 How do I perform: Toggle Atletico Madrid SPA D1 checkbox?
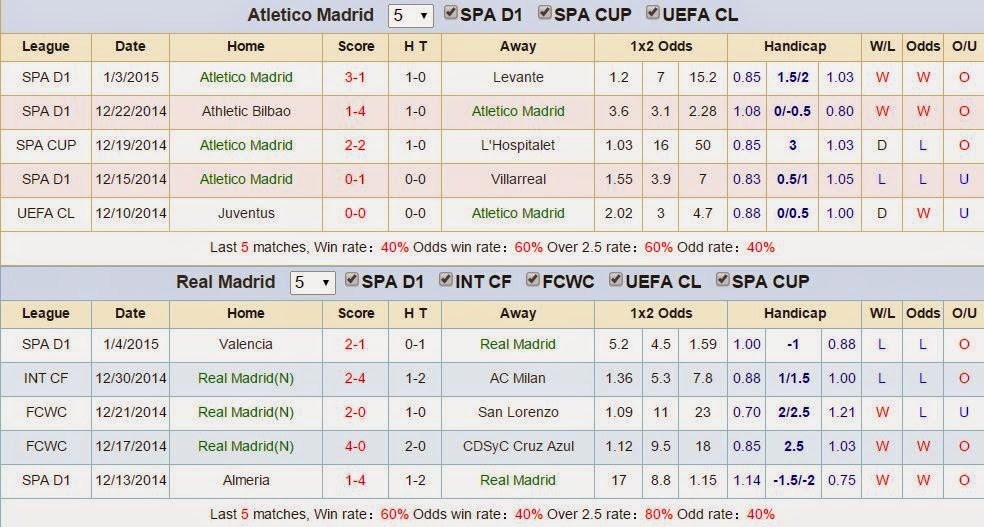(452, 14)
